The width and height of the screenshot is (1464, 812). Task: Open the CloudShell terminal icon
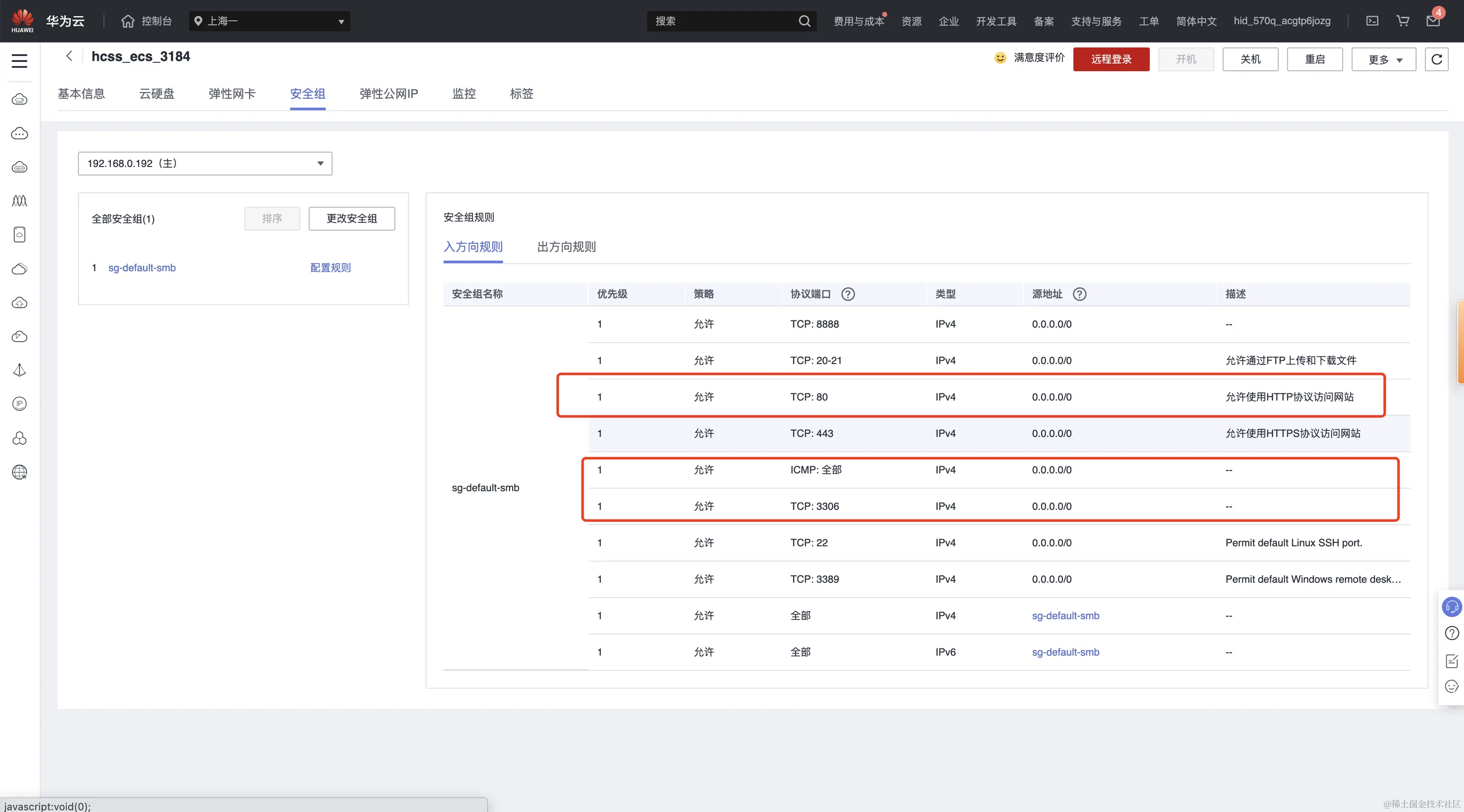1372,21
